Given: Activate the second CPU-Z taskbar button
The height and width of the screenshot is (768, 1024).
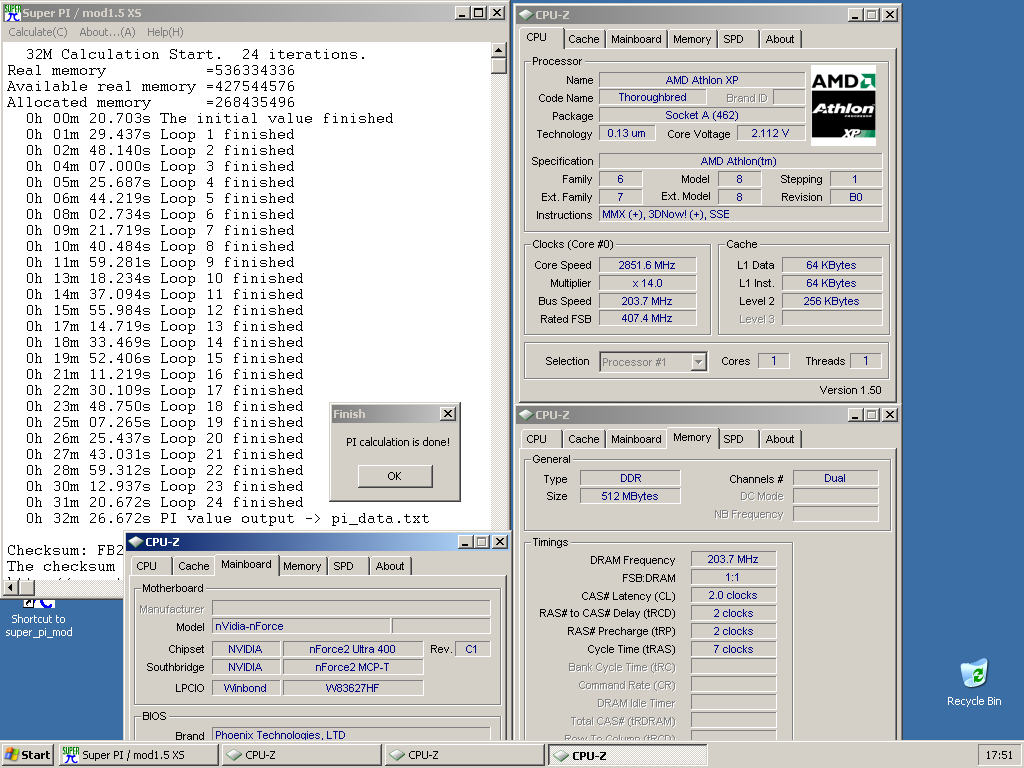Looking at the screenshot, I should [464, 755].
